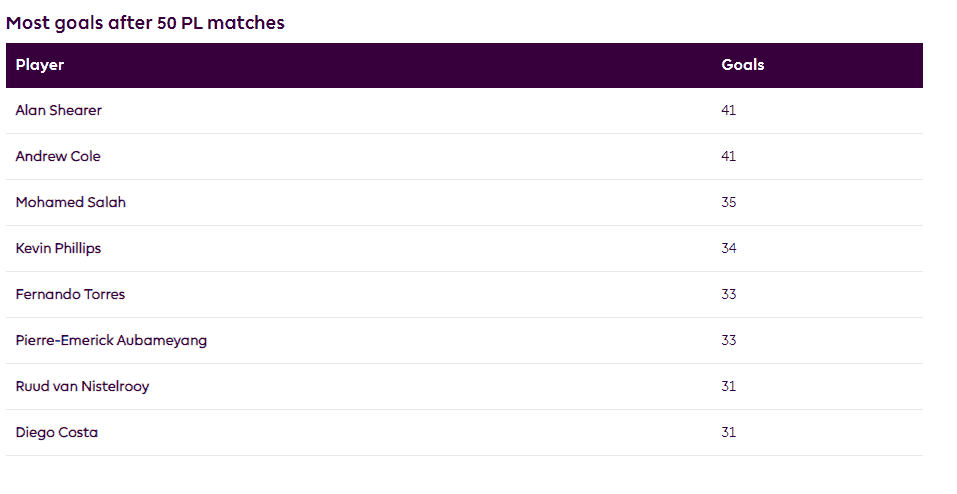Click the Goals column header
The height and width of the screenshot is (494, 957).
point(742,65)
